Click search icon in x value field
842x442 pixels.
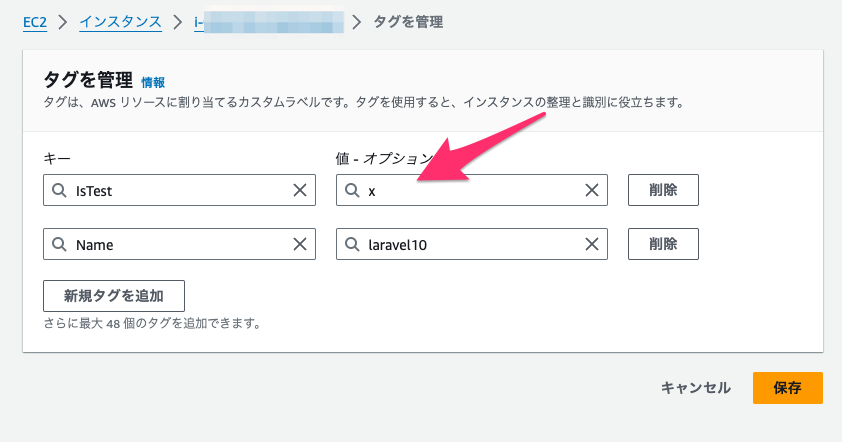click(x=352, y=190)
